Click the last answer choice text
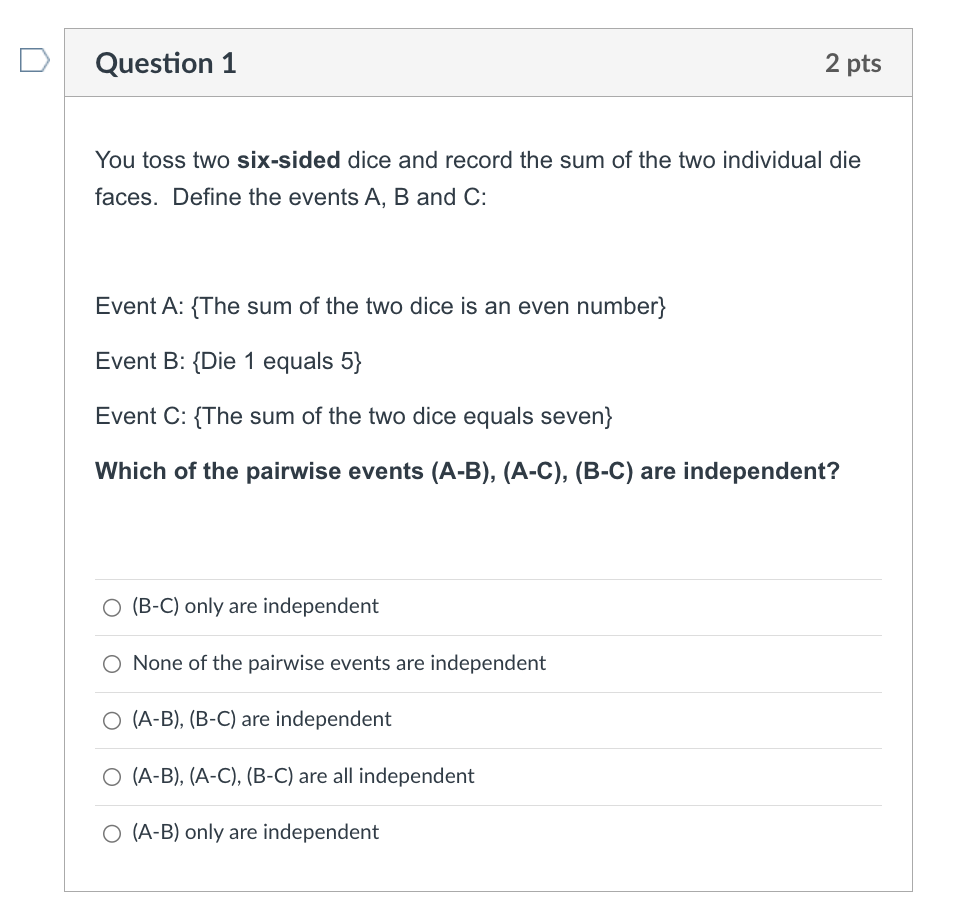Viewport: 970px width, 918px height. pos(255,832)
